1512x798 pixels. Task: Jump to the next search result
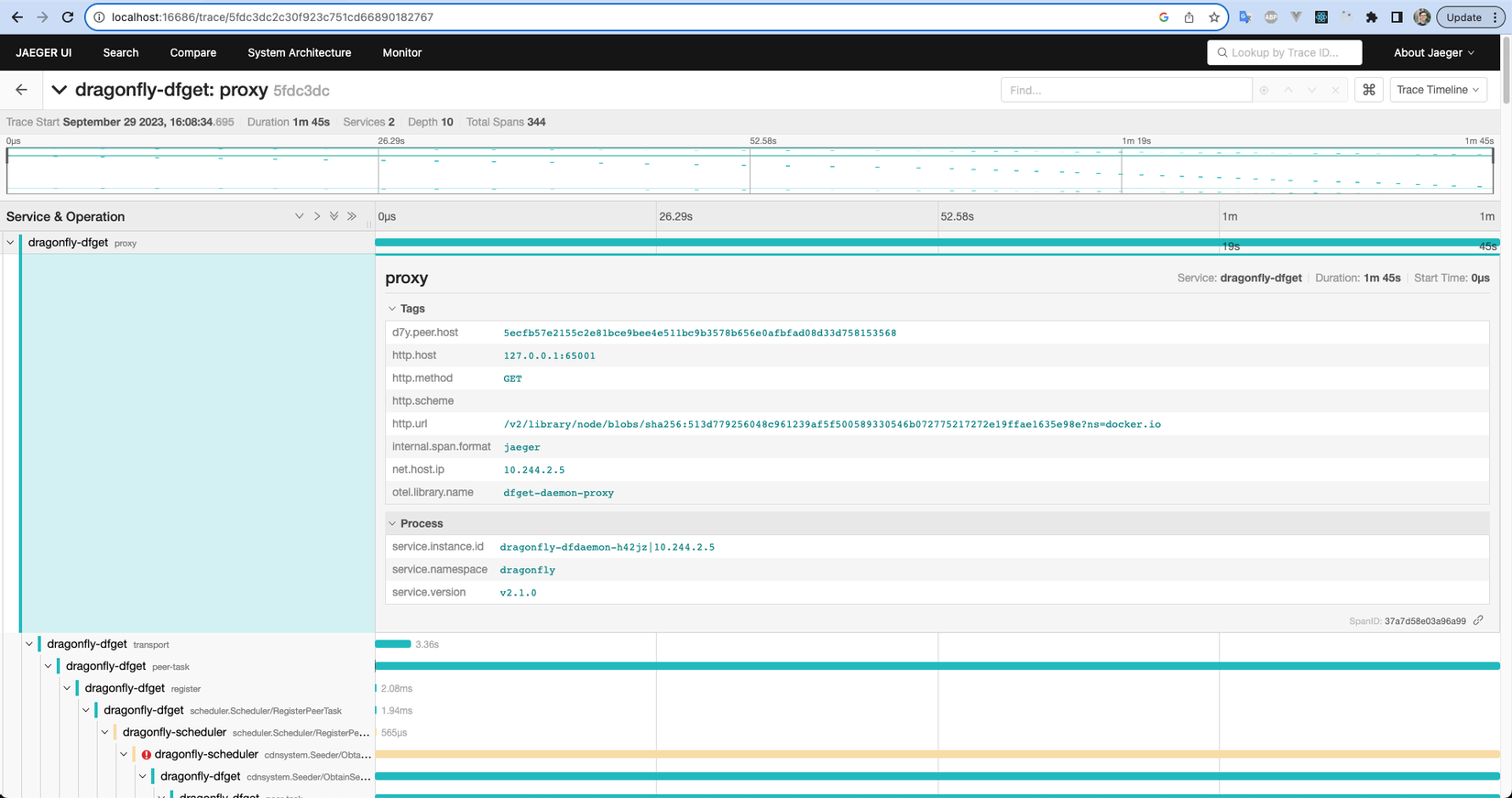coord(1311,90)
